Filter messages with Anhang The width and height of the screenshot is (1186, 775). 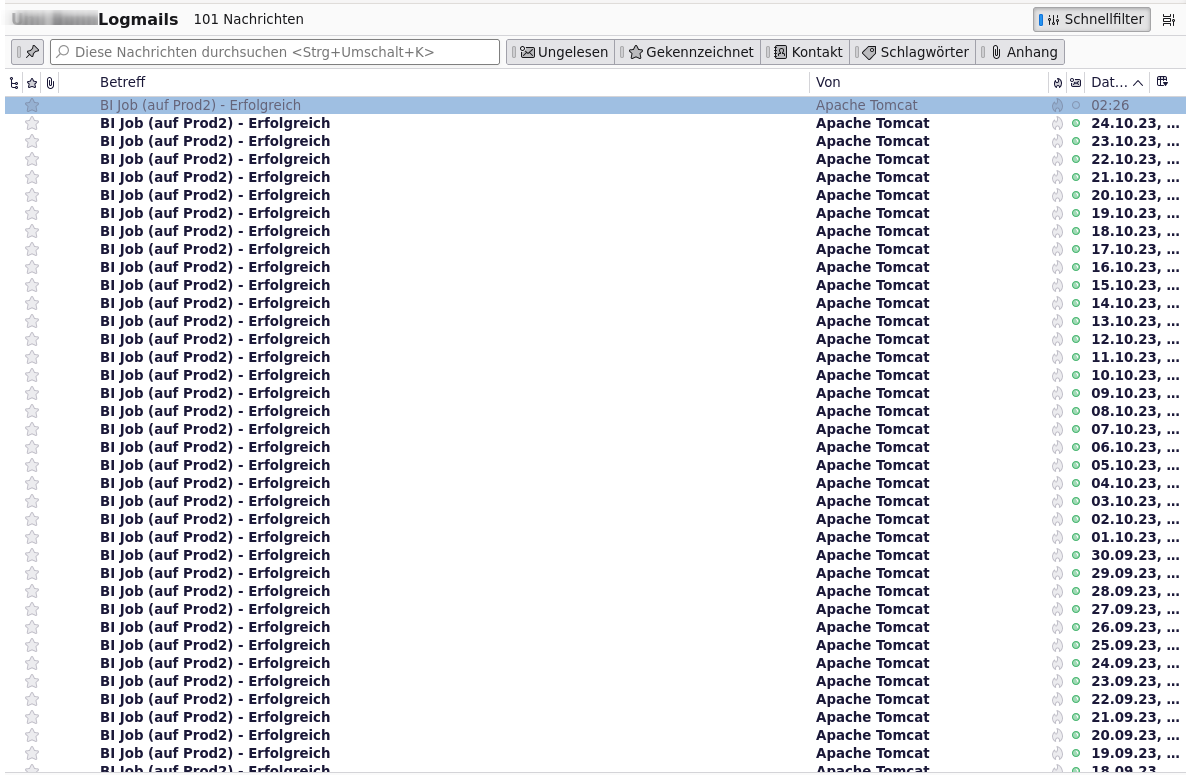[x=1020, y=52]
